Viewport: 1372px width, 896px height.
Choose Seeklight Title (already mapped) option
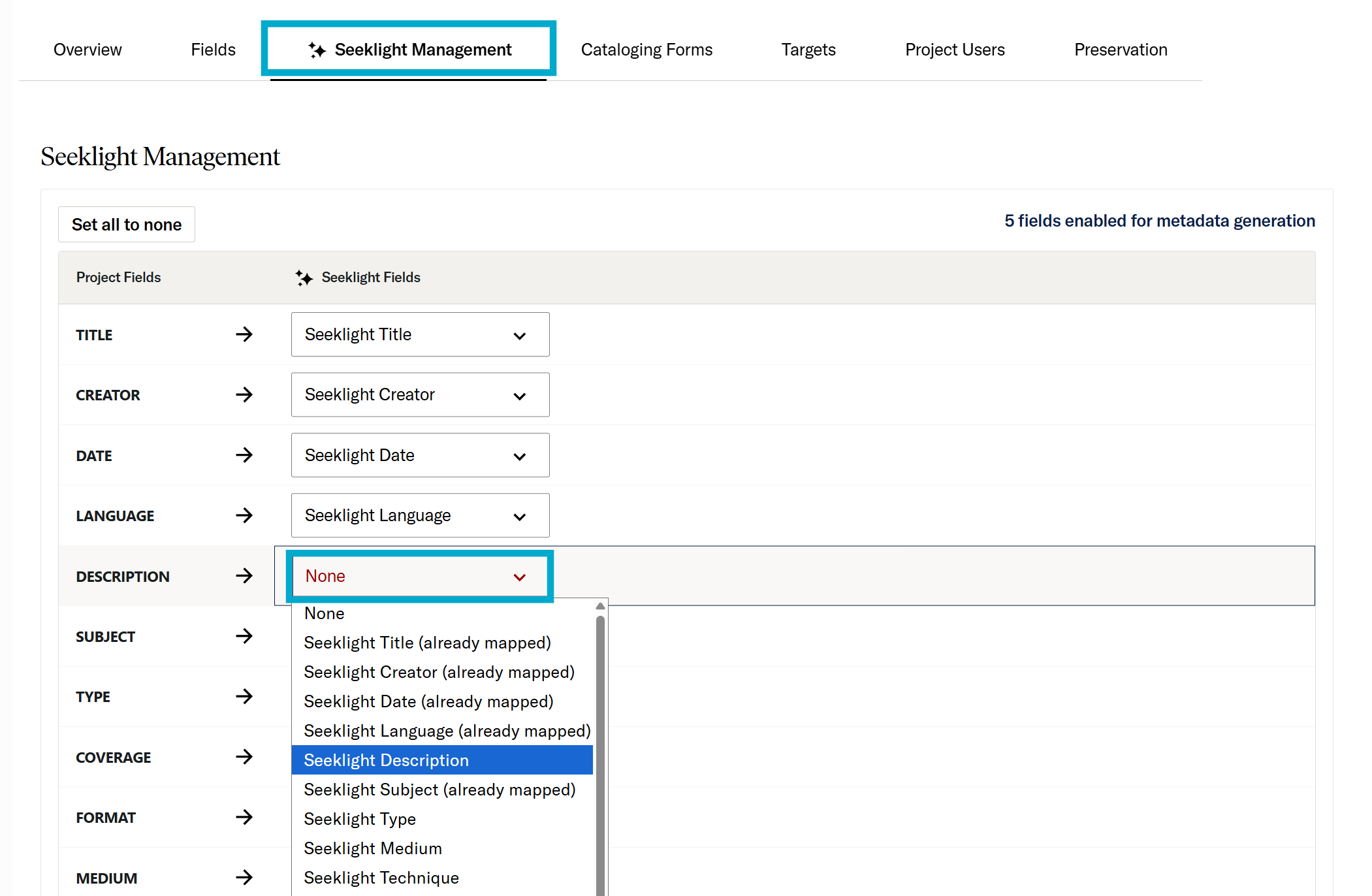(442, 643)
